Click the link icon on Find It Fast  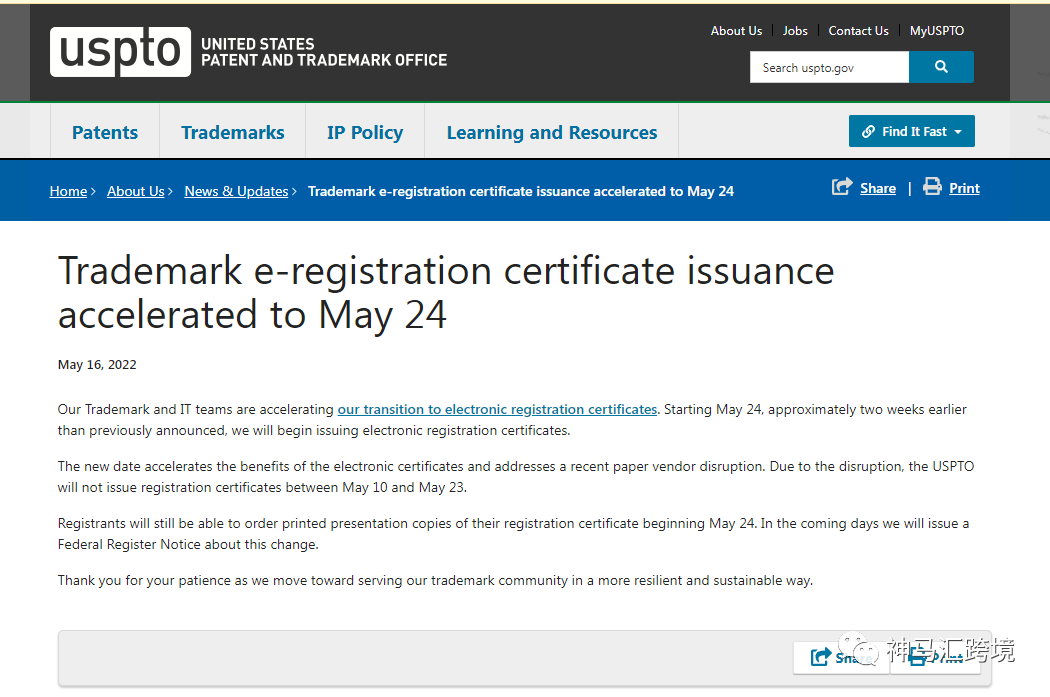(x=868, y=132)
